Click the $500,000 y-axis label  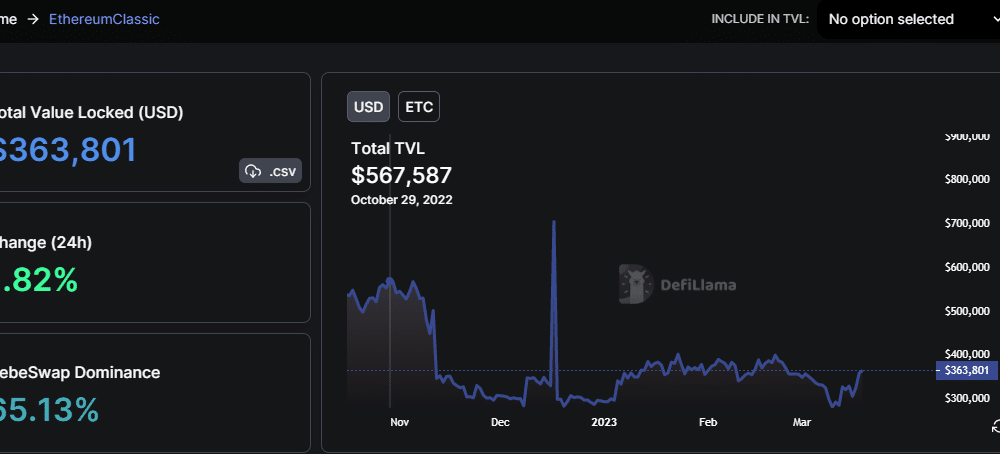pos(967,311)
